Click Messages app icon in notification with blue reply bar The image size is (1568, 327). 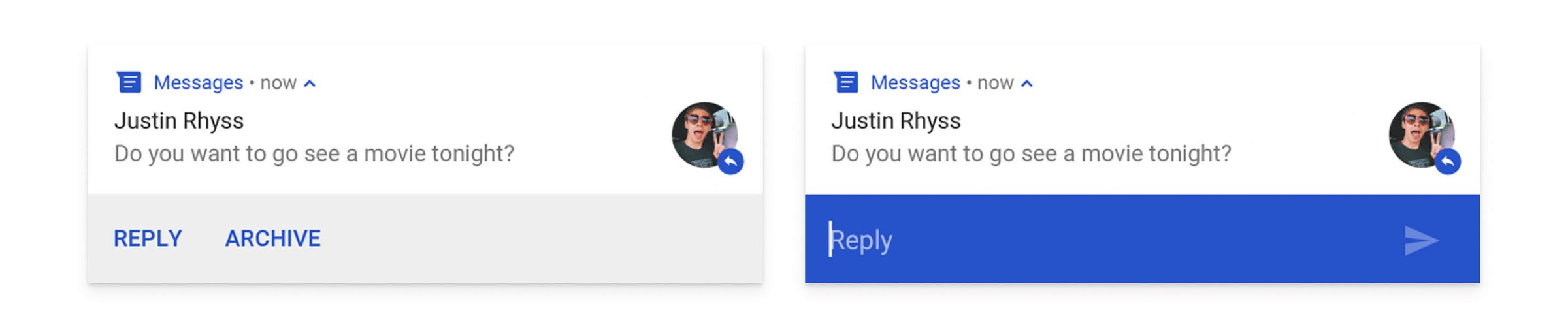point(846,83)
